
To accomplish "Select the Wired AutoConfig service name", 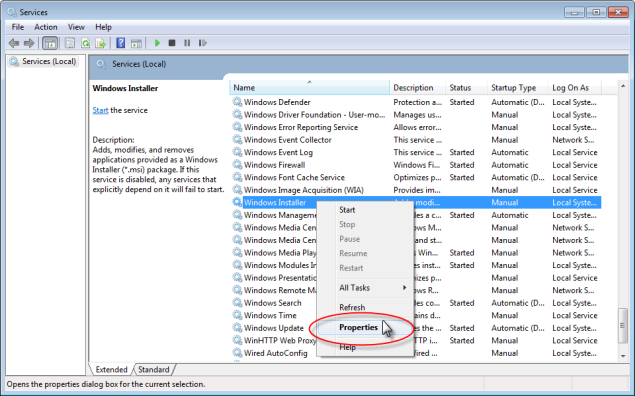I will tap(275, 353).
